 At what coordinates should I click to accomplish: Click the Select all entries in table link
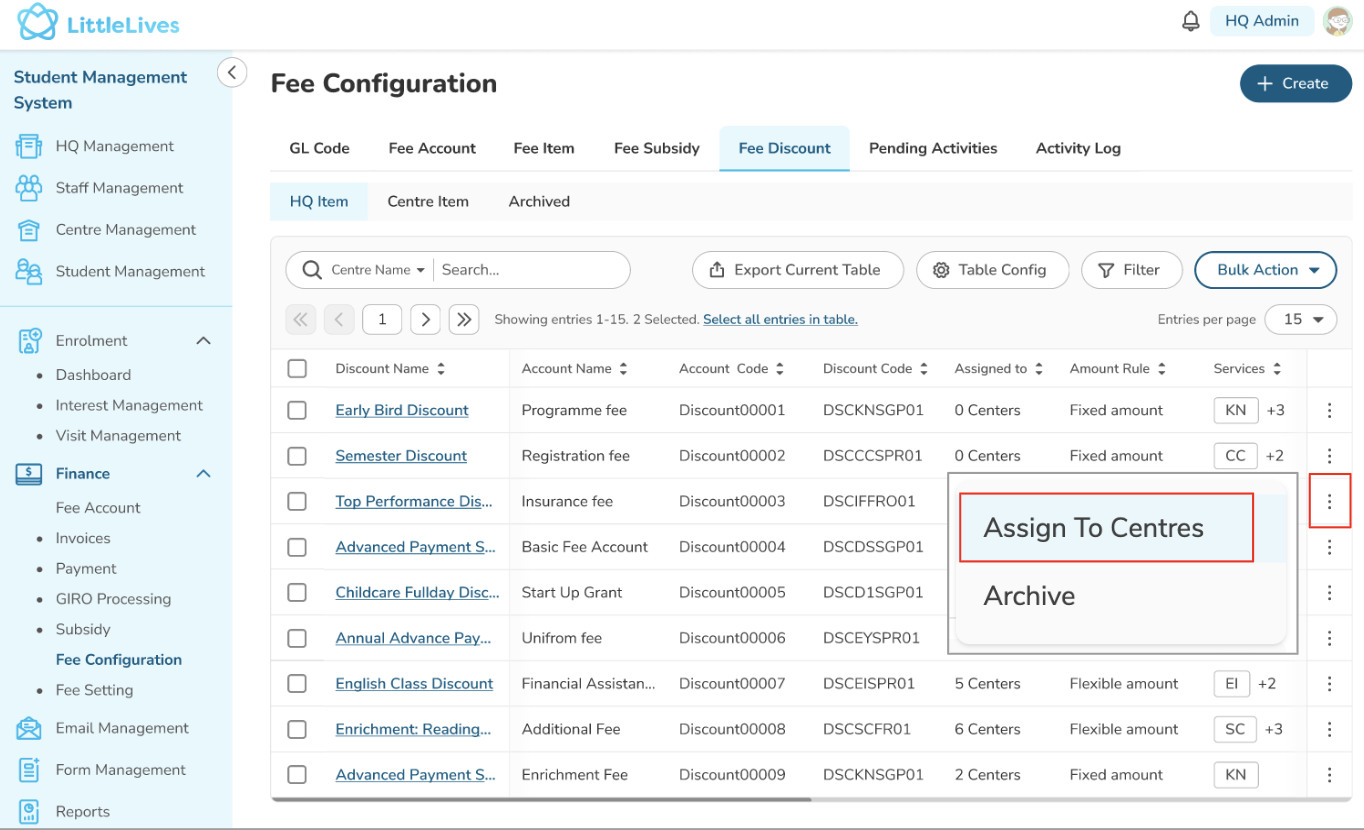[780, 319]
